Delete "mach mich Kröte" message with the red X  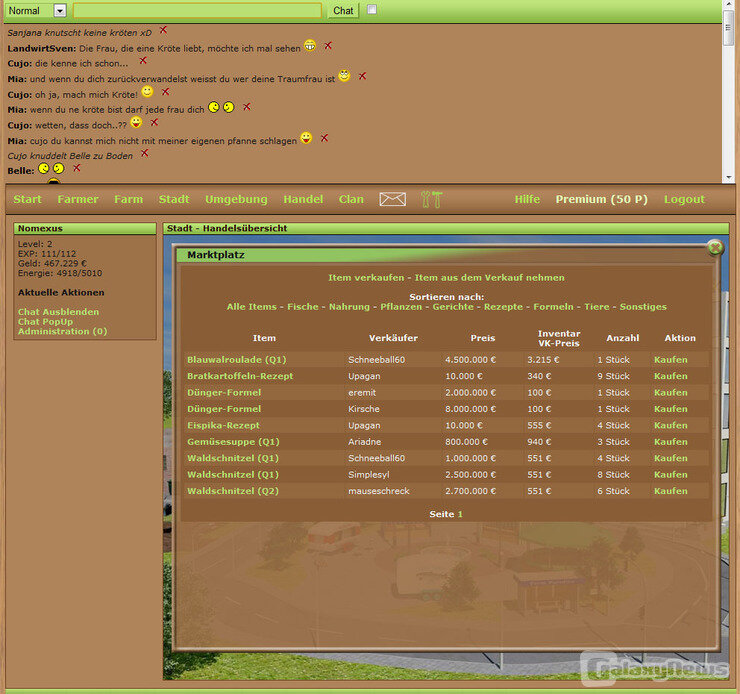pos(166,92)
